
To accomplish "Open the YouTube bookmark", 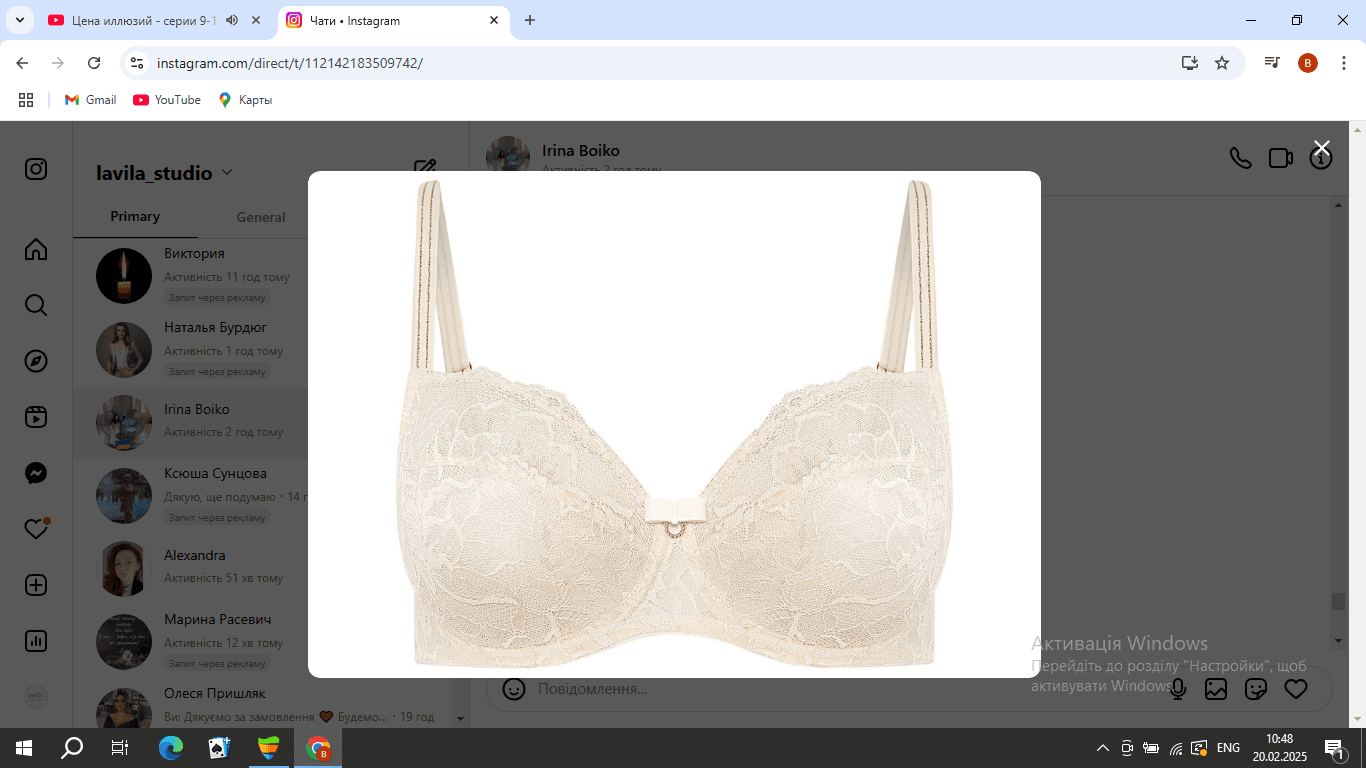I will point(167,100).
